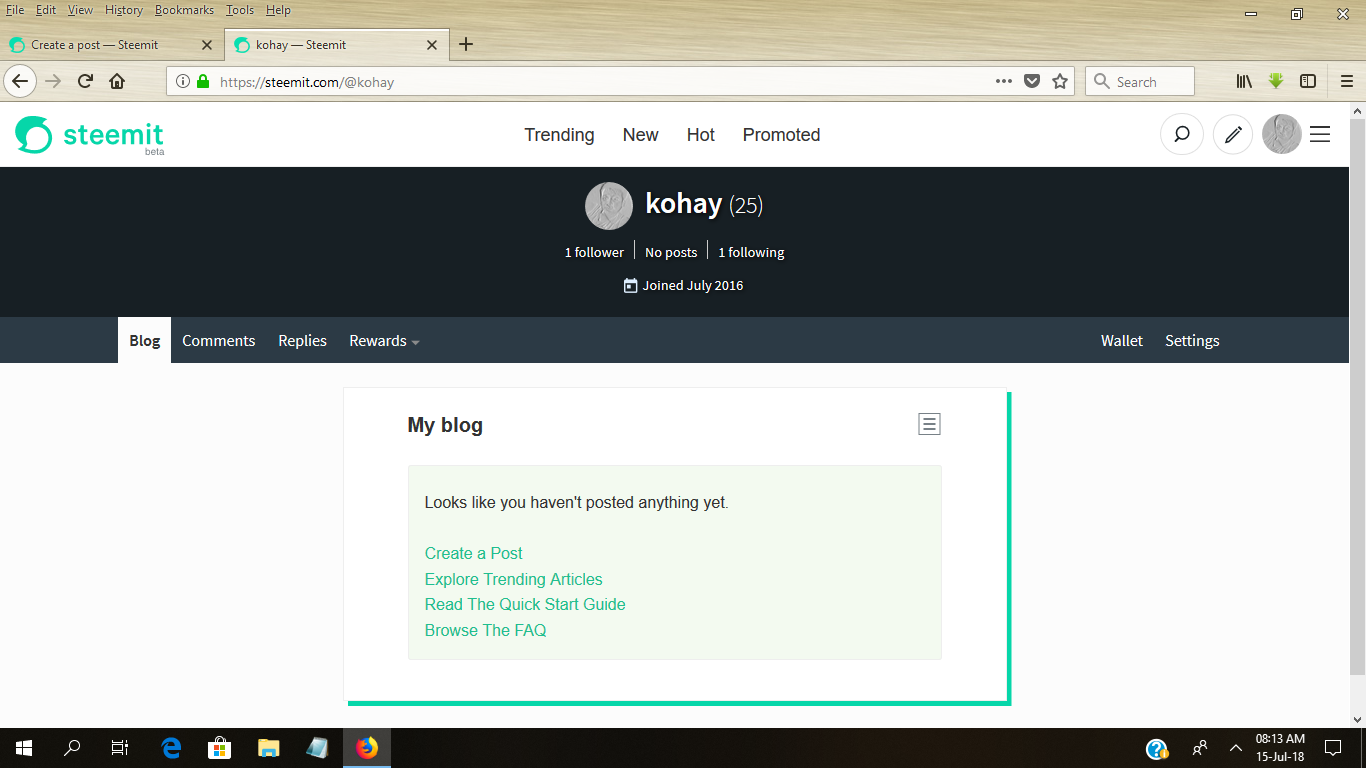
Task: Save the page to Pocket
Action: tap(1031, 81)
